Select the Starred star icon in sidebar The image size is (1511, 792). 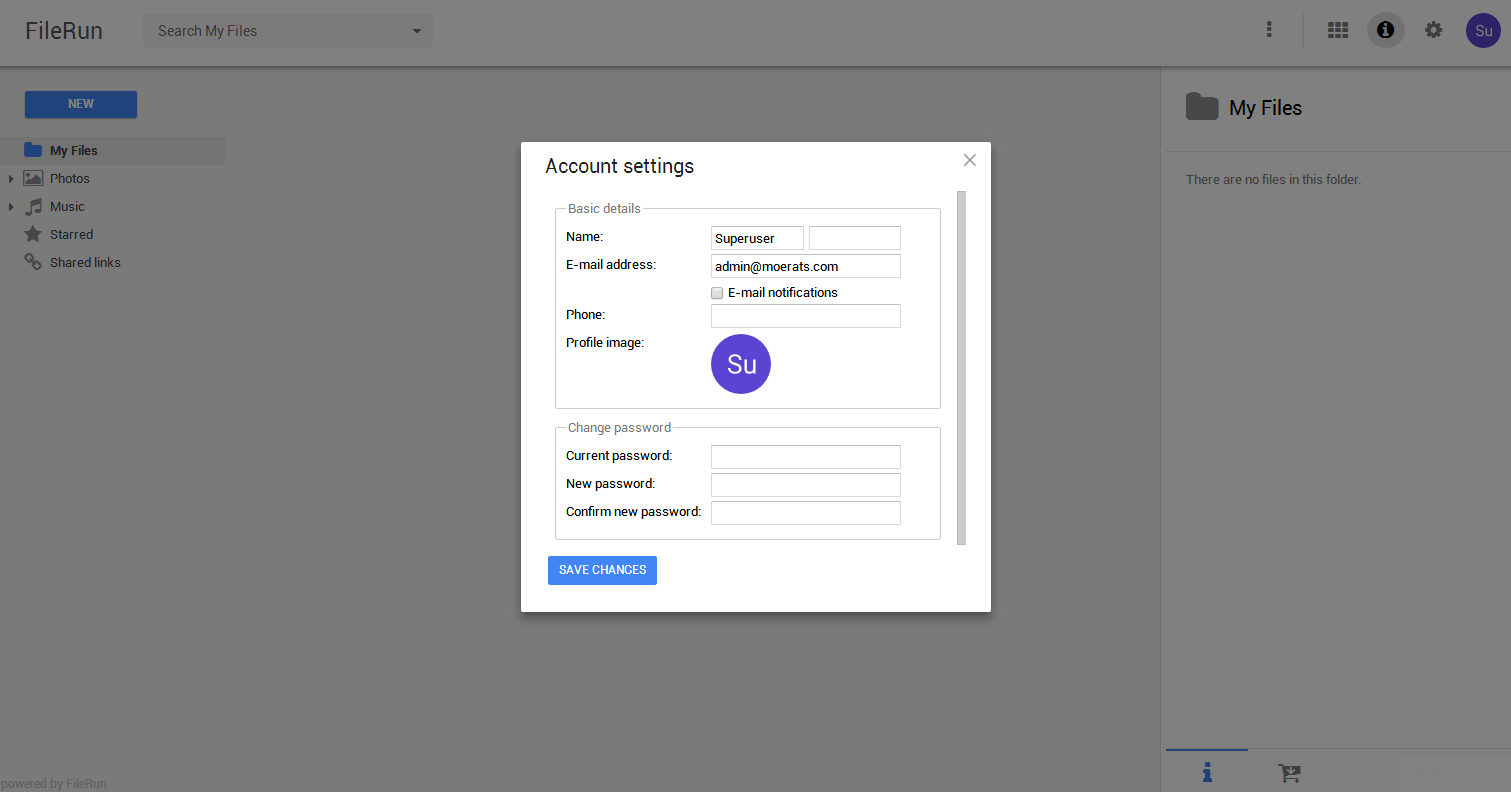pos(33,234)
